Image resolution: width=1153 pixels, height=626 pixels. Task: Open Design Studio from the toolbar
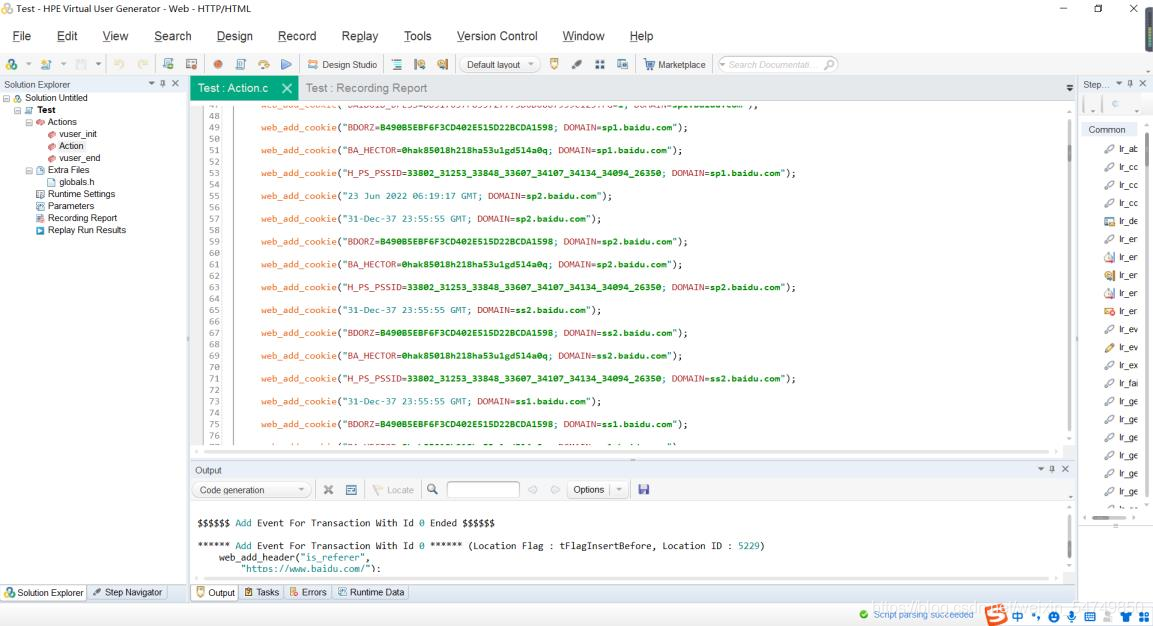pyautogui.click(x=342, y=64)
